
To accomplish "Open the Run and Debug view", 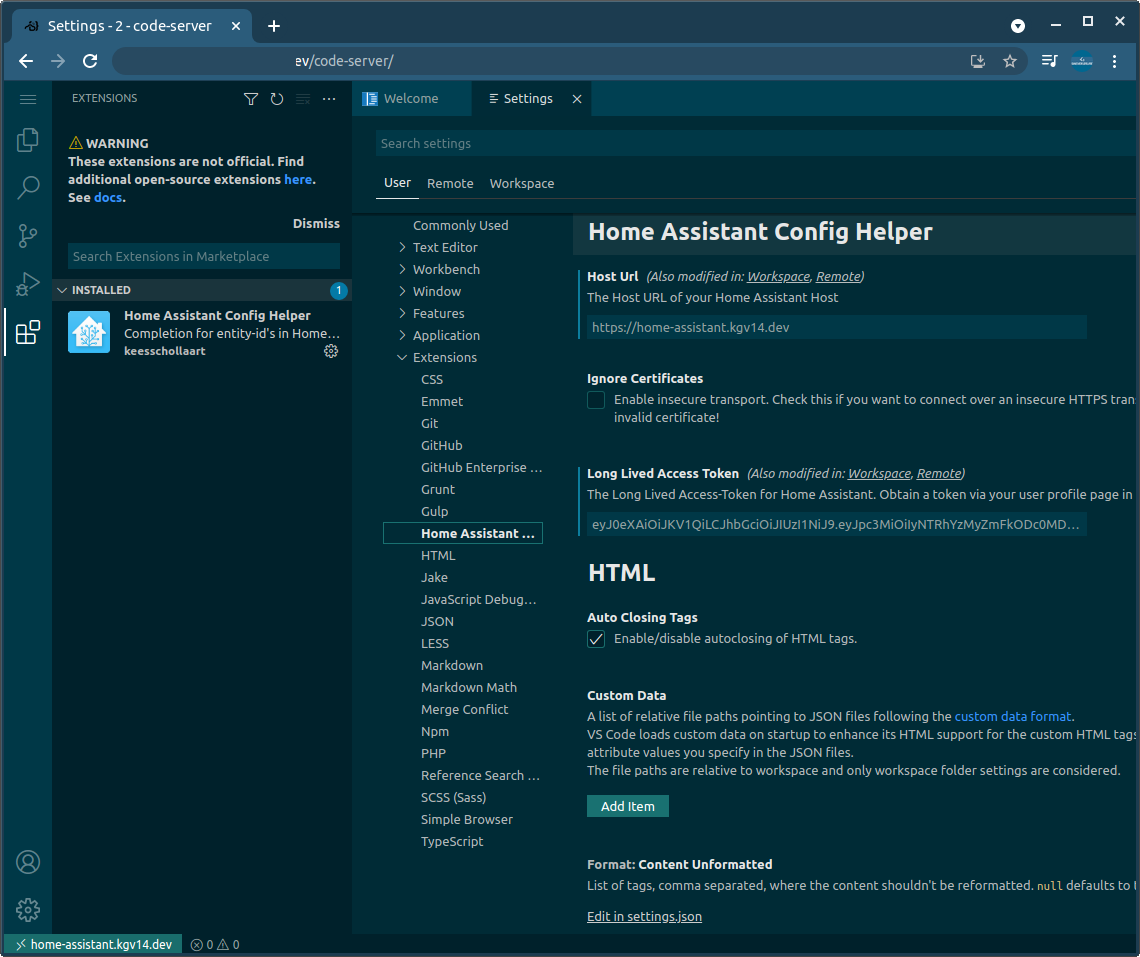I will tap(28, 284).
